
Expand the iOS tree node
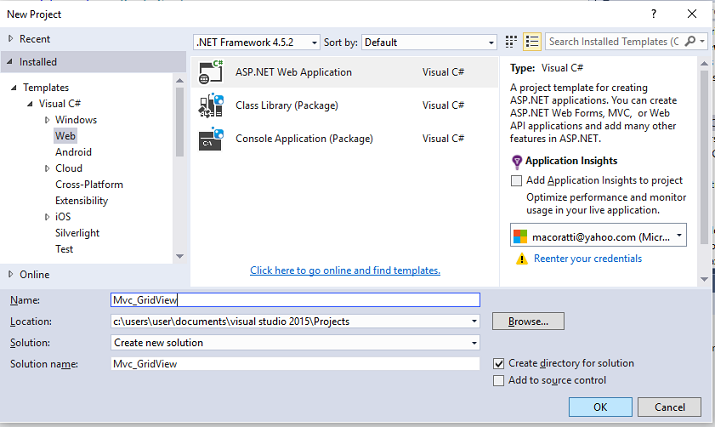[47, 217]
